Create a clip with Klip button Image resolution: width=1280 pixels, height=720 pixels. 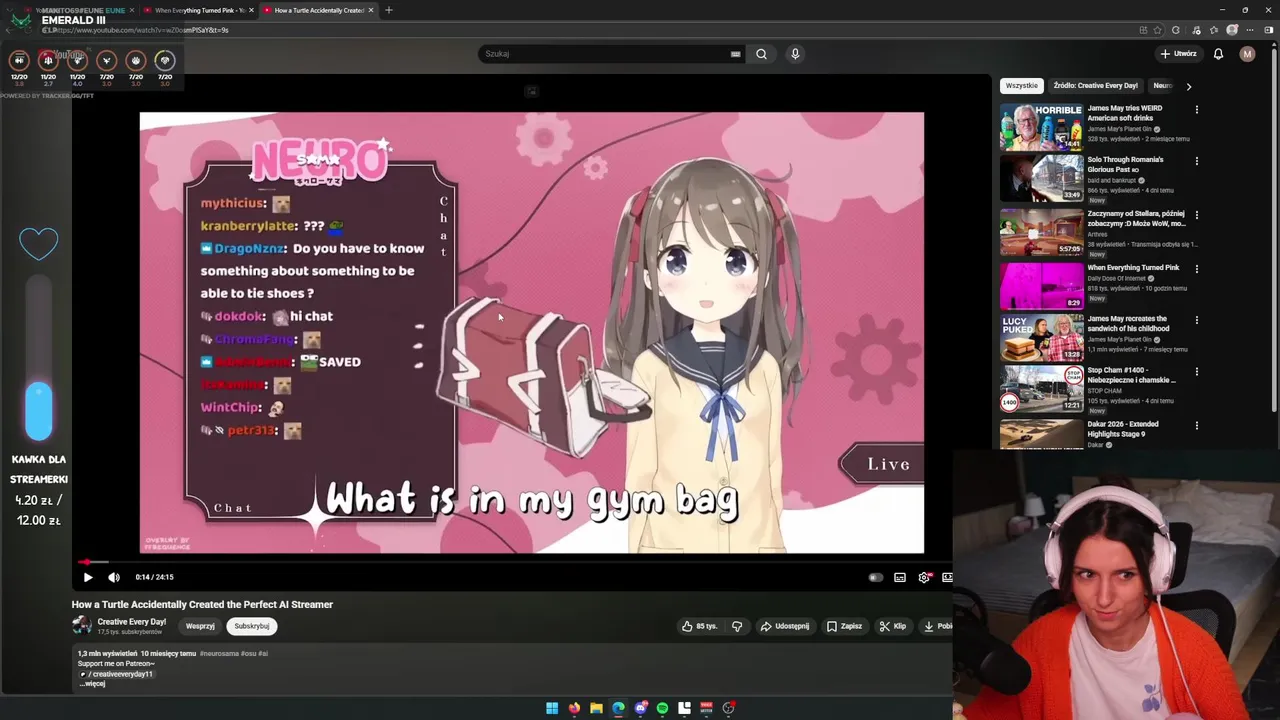pyautogui.click(x=892, y=626)
